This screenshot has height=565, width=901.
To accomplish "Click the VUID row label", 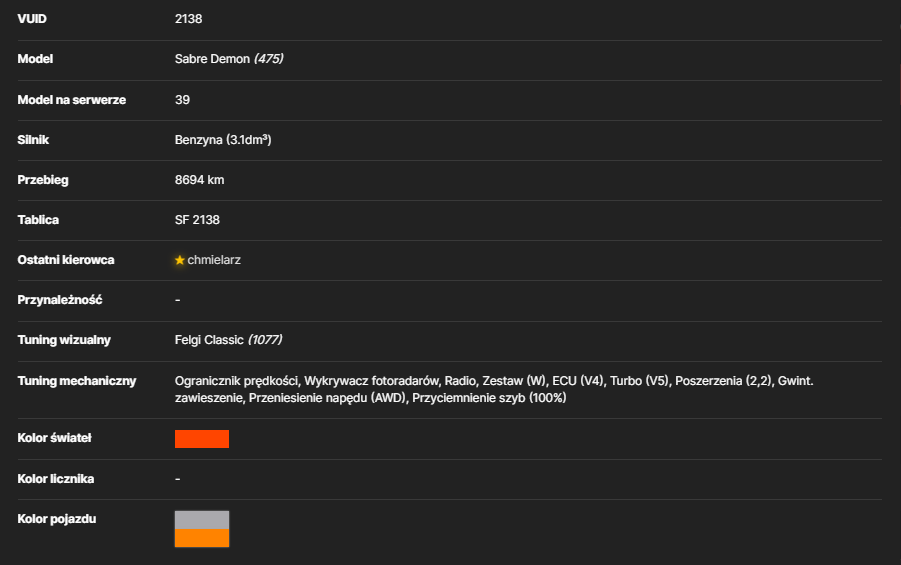I will point(32,19).
